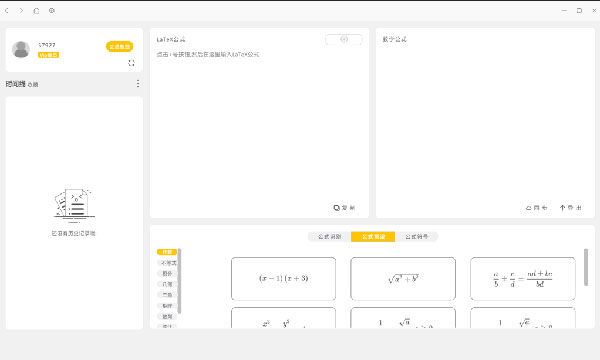Viewport: 600px width, 360px height.
Task: Click the yellow pill button on the profile card
Action: tap(119, 47)
